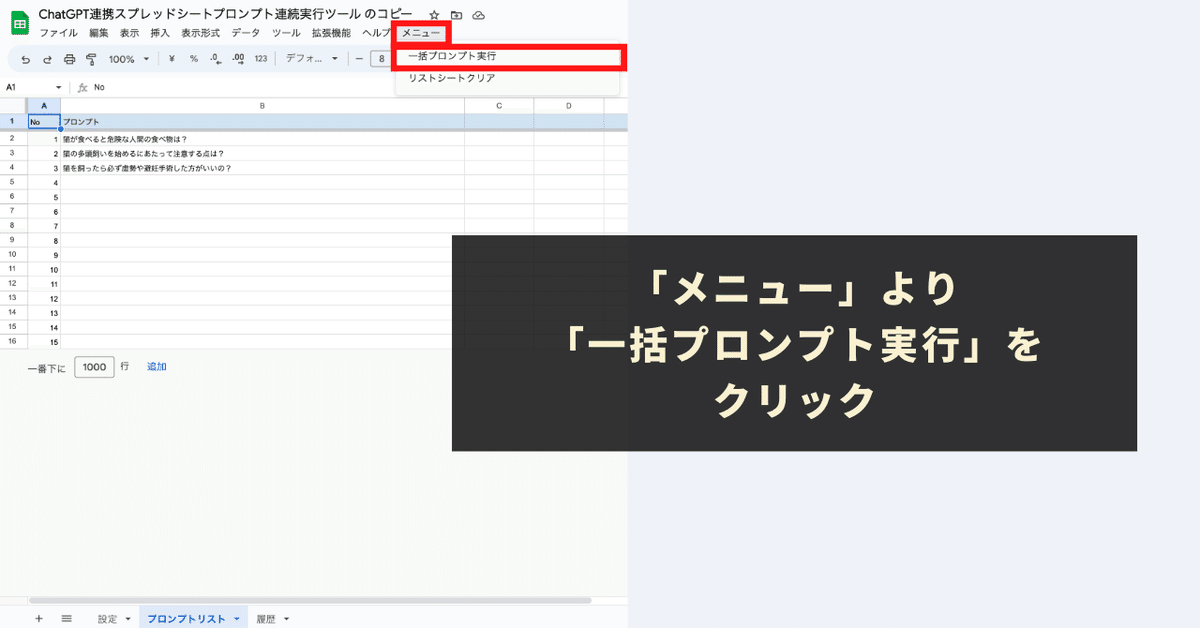Select column header D

click(569, 105)
